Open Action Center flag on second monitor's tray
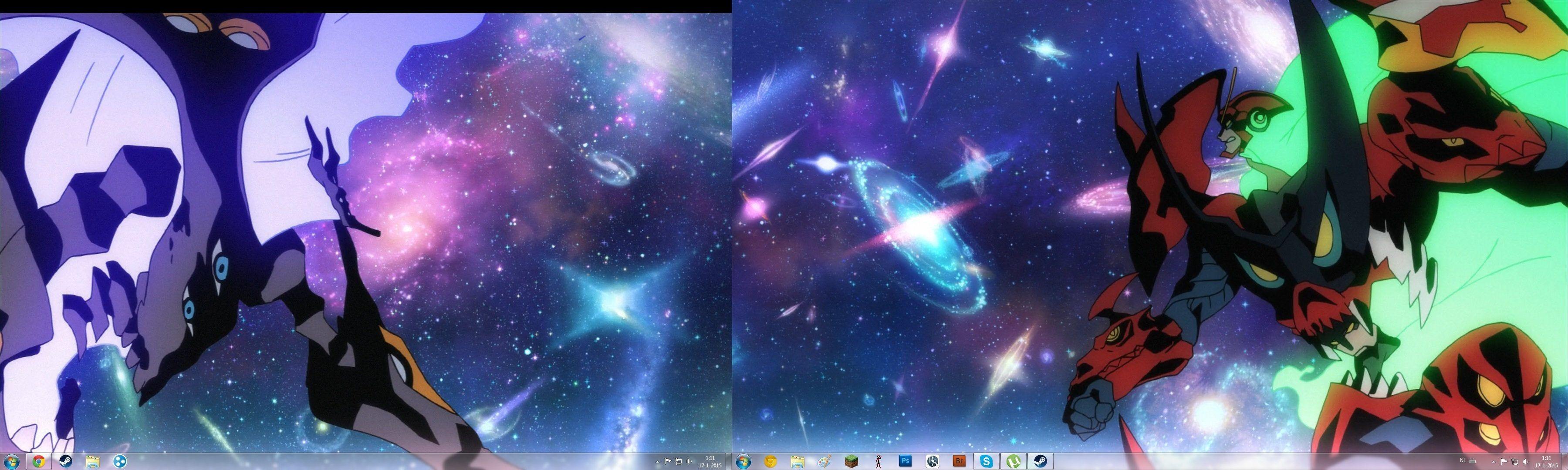This screenshot has height=470, width=1568. [x=1505, y=461]
